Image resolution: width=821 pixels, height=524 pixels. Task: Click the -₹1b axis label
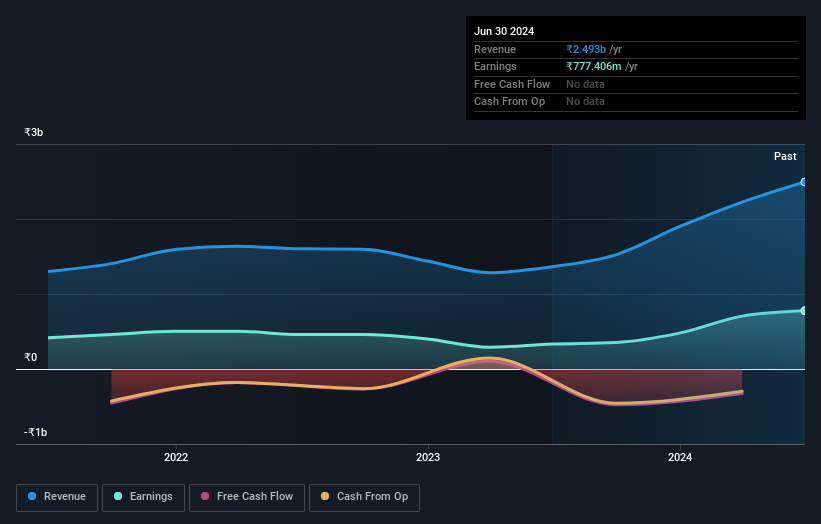tap(35, 432)
